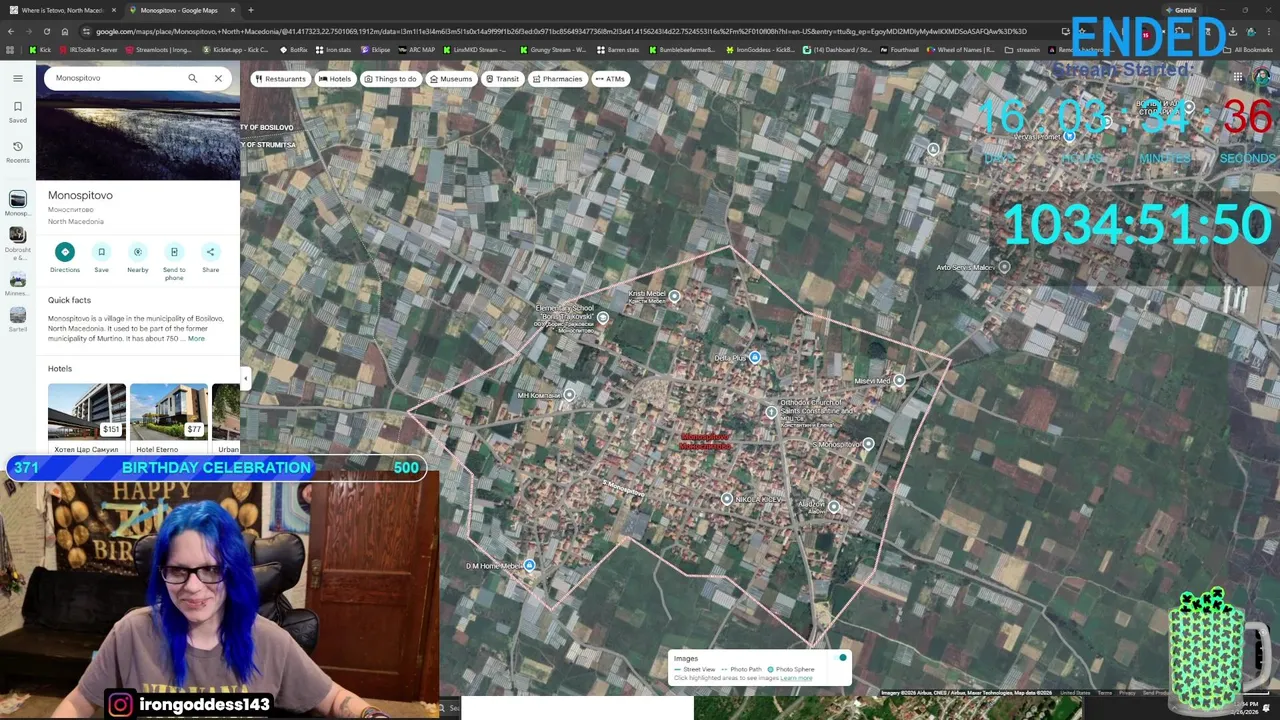Open browser three-dot menu

pos(1270,31)
